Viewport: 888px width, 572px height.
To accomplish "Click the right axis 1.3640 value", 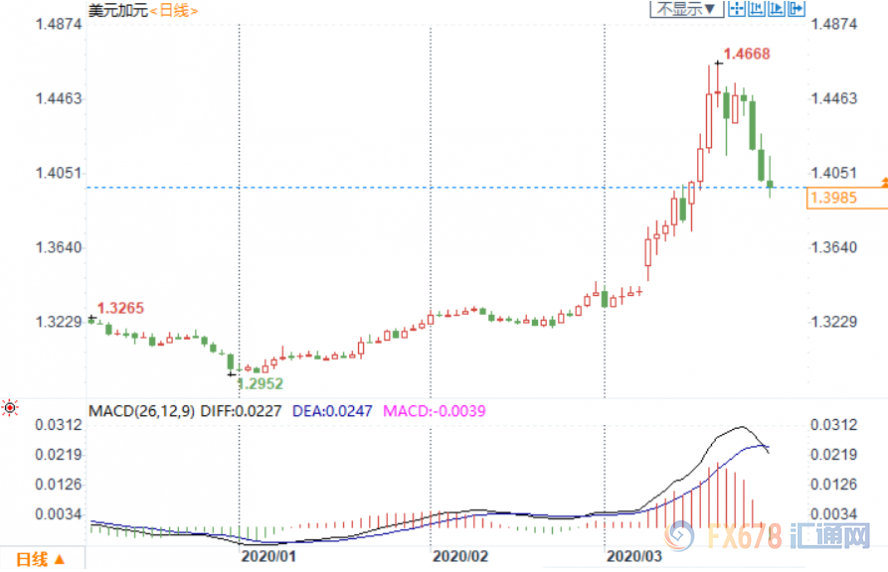I will coord(834,247).
